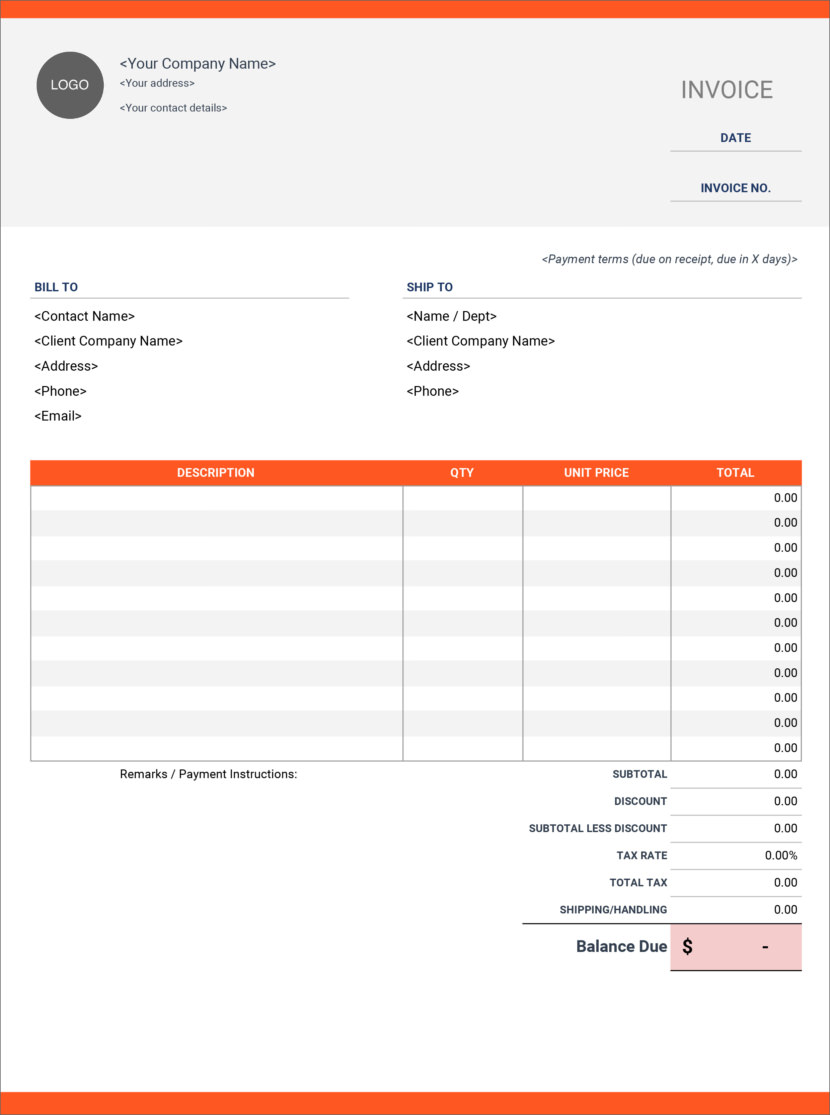Click the round LOGO placeholder
Image resolution: width=830 pixels, height=1115 pixels.
point(70,85)
